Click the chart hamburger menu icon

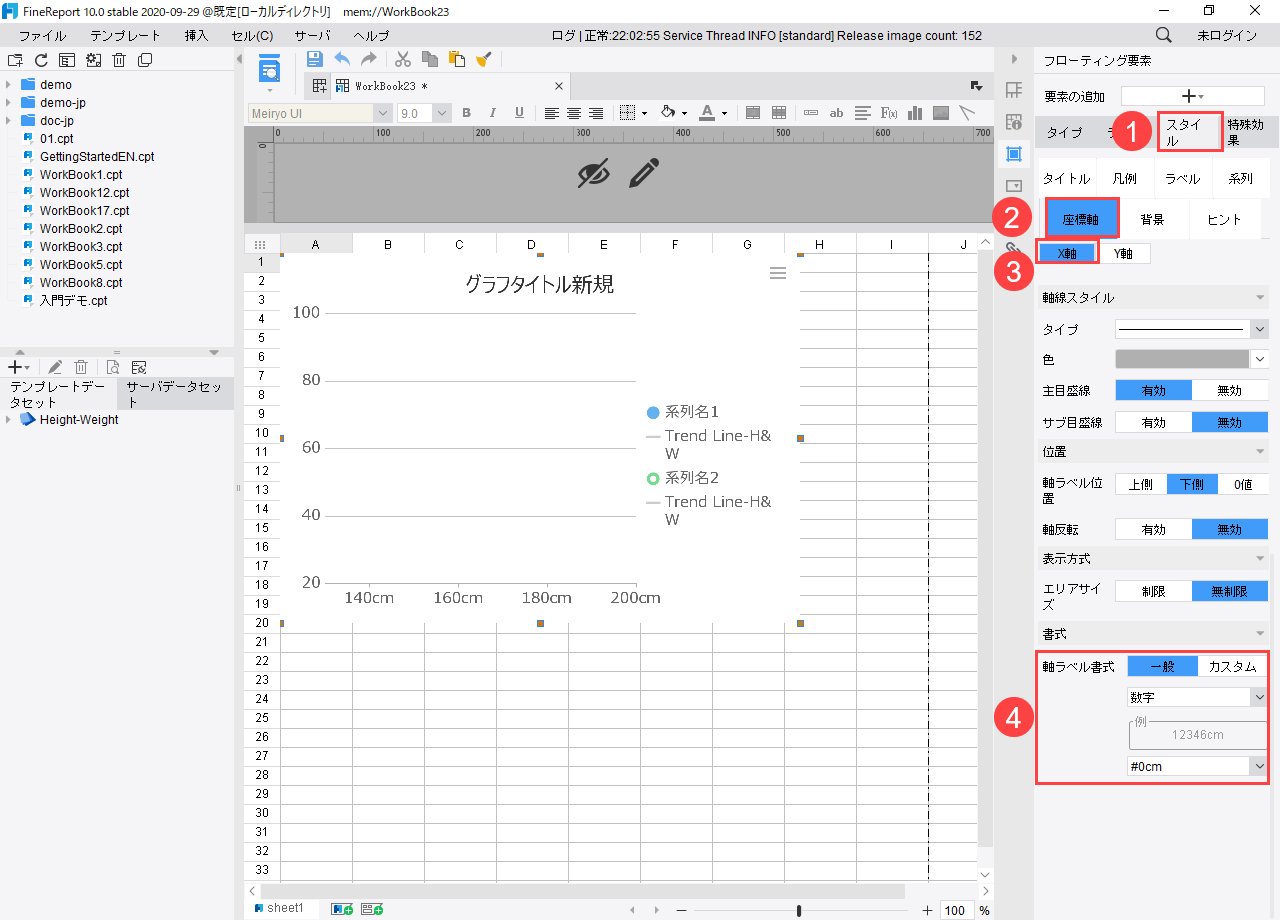pos(778,272)
